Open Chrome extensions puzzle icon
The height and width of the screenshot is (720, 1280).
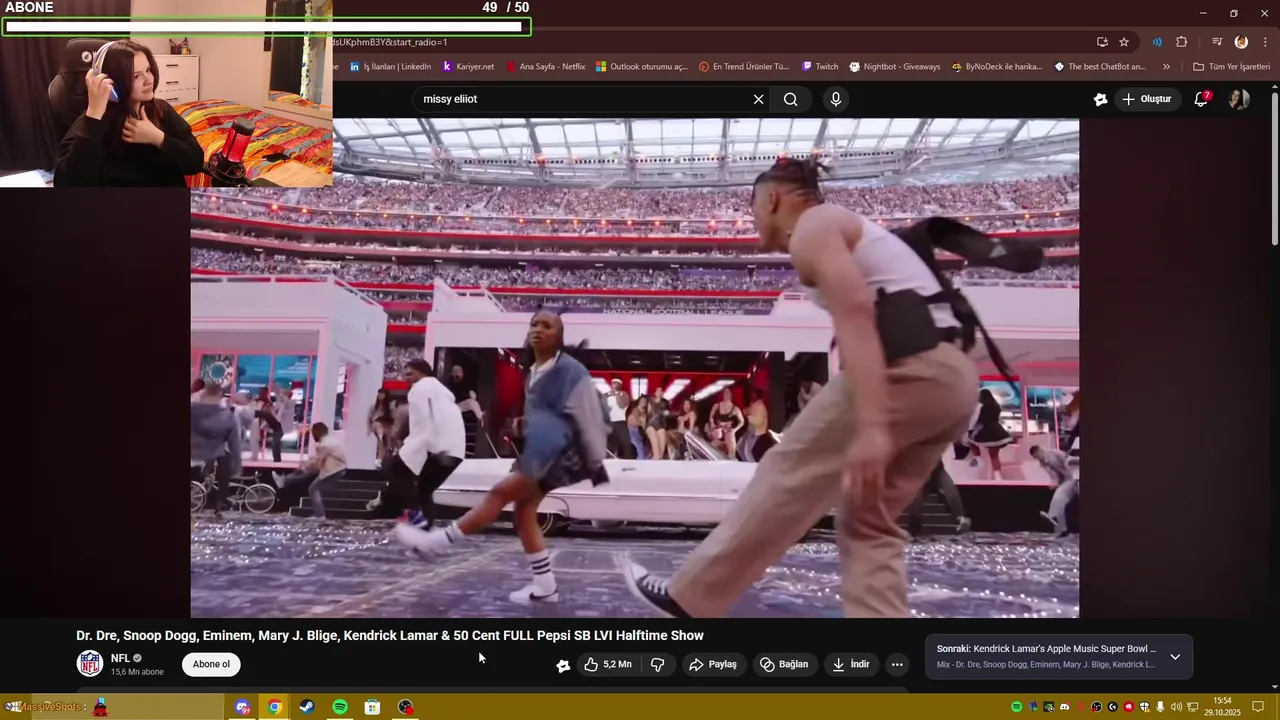pos(1182,42)
